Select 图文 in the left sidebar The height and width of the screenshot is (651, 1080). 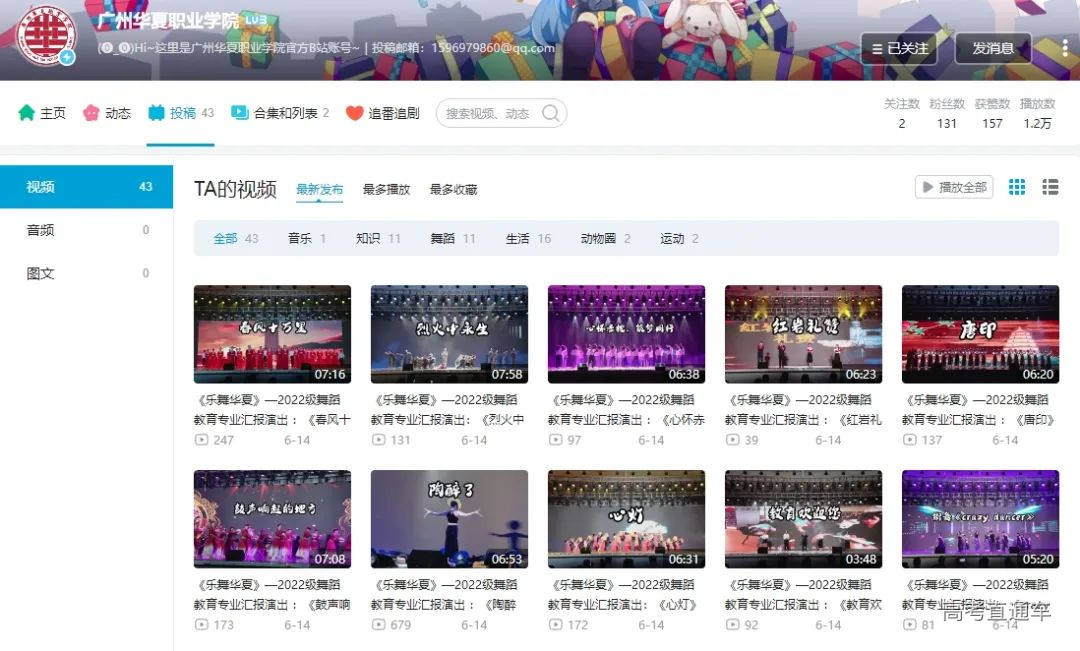point(39,272)
